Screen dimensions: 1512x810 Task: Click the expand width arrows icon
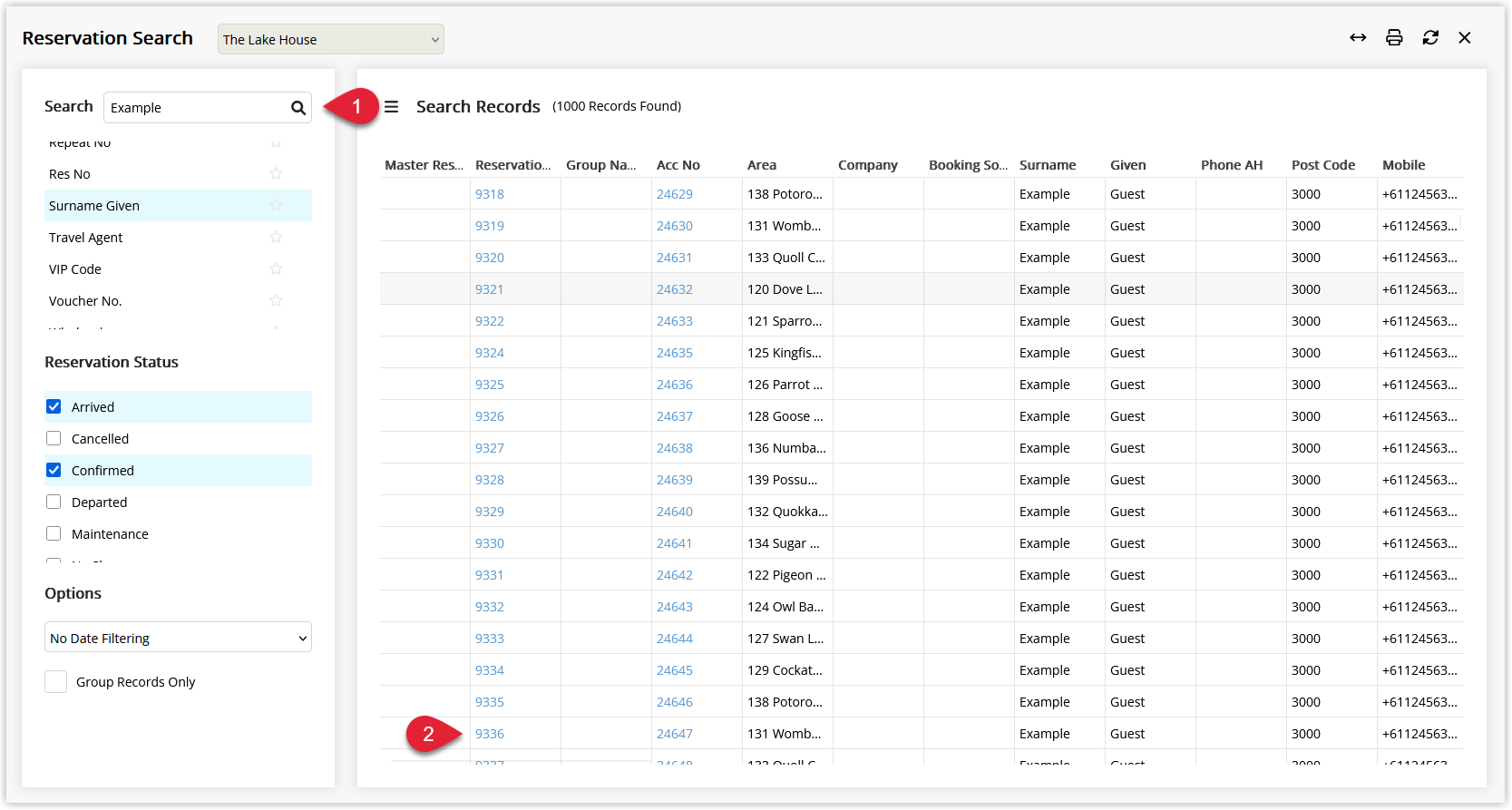pyautogui.click(x=1358, y=37)
